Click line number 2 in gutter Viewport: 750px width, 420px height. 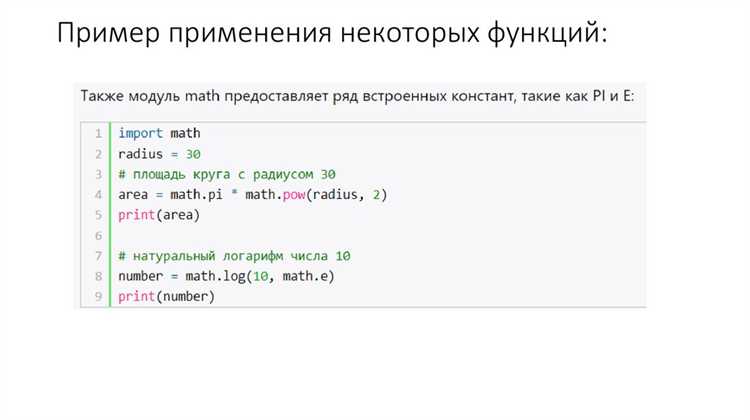tap(98, 154)
